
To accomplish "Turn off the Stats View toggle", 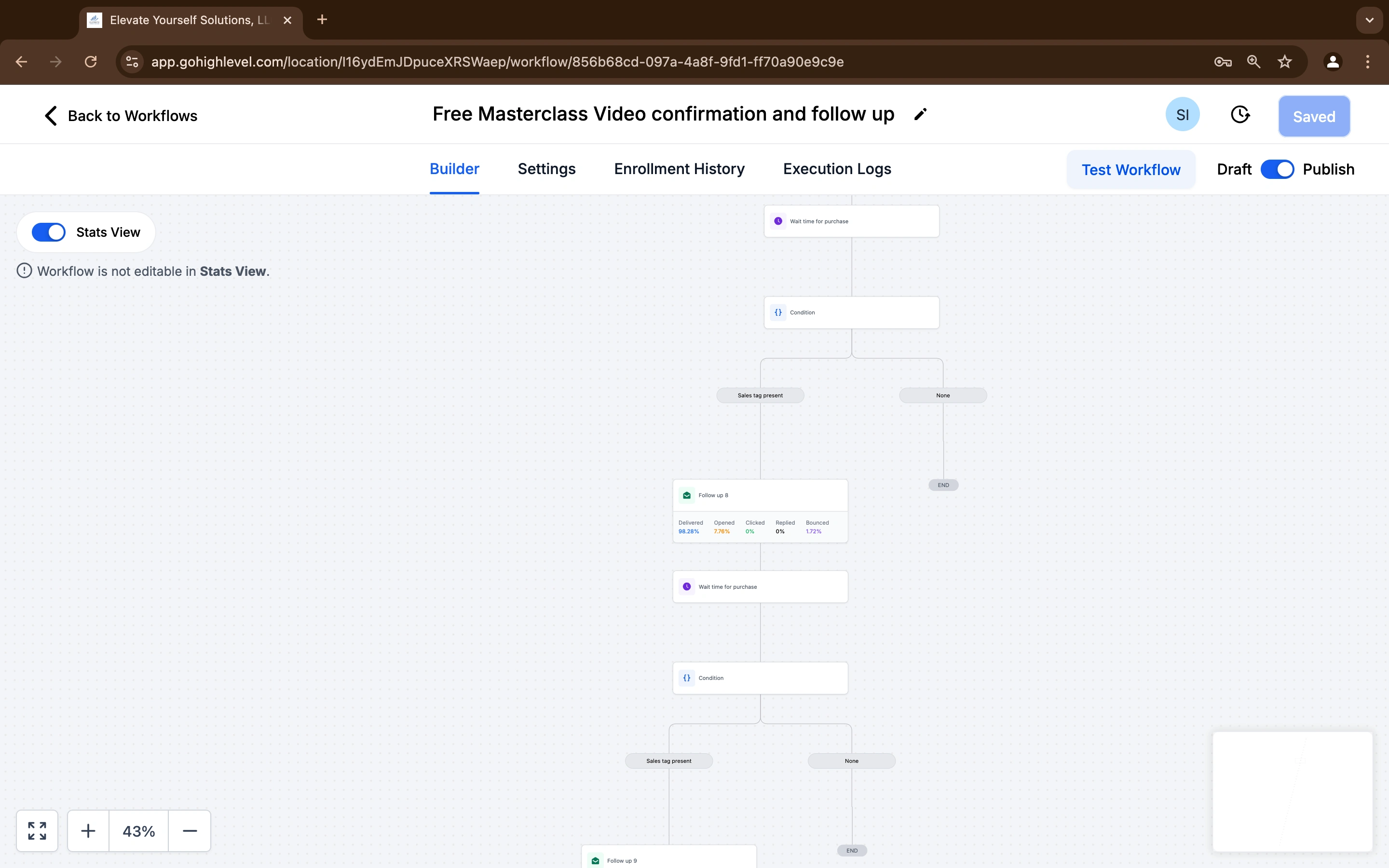I will point(49,232).
